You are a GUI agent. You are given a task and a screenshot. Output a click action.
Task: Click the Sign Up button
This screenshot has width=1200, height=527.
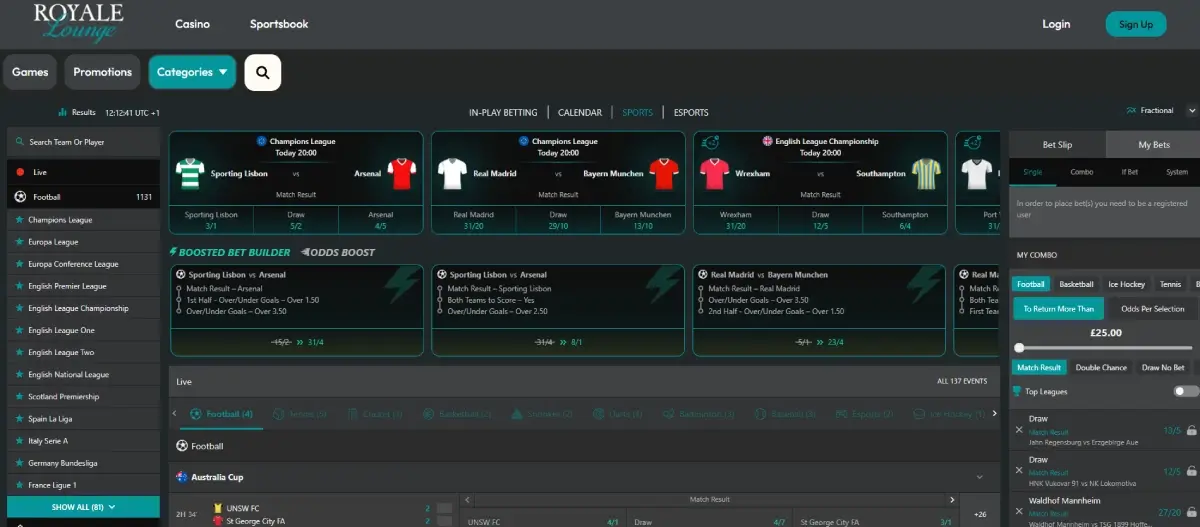tap(1136, 24)
